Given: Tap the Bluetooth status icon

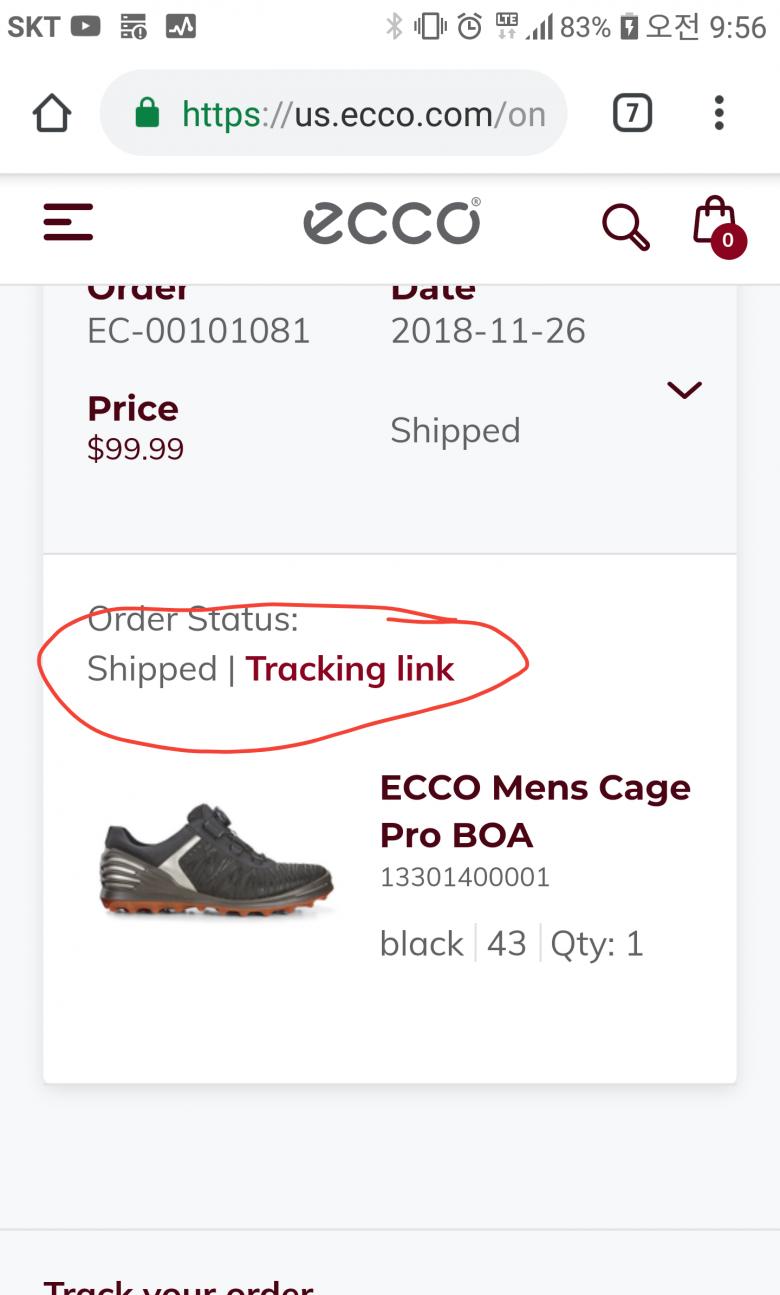Looking at the screenshot, I should [x=394, y=27].
